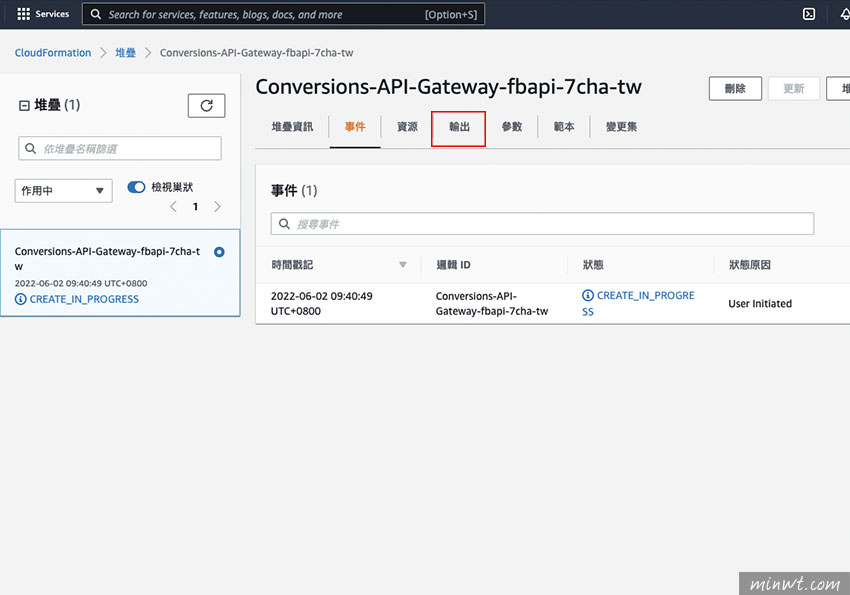The width and height of the screenshot is (850, 595).
Task: Click the info icon beside event status
Action: tap(588, 295)
